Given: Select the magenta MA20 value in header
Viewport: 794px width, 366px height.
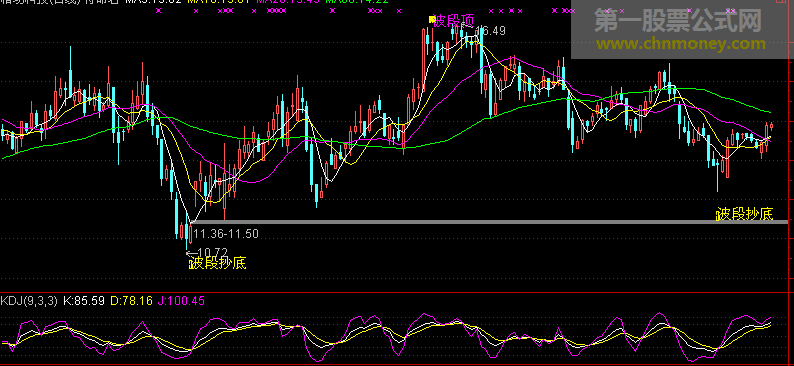Looking at the screenshot, I should point(288,2).
